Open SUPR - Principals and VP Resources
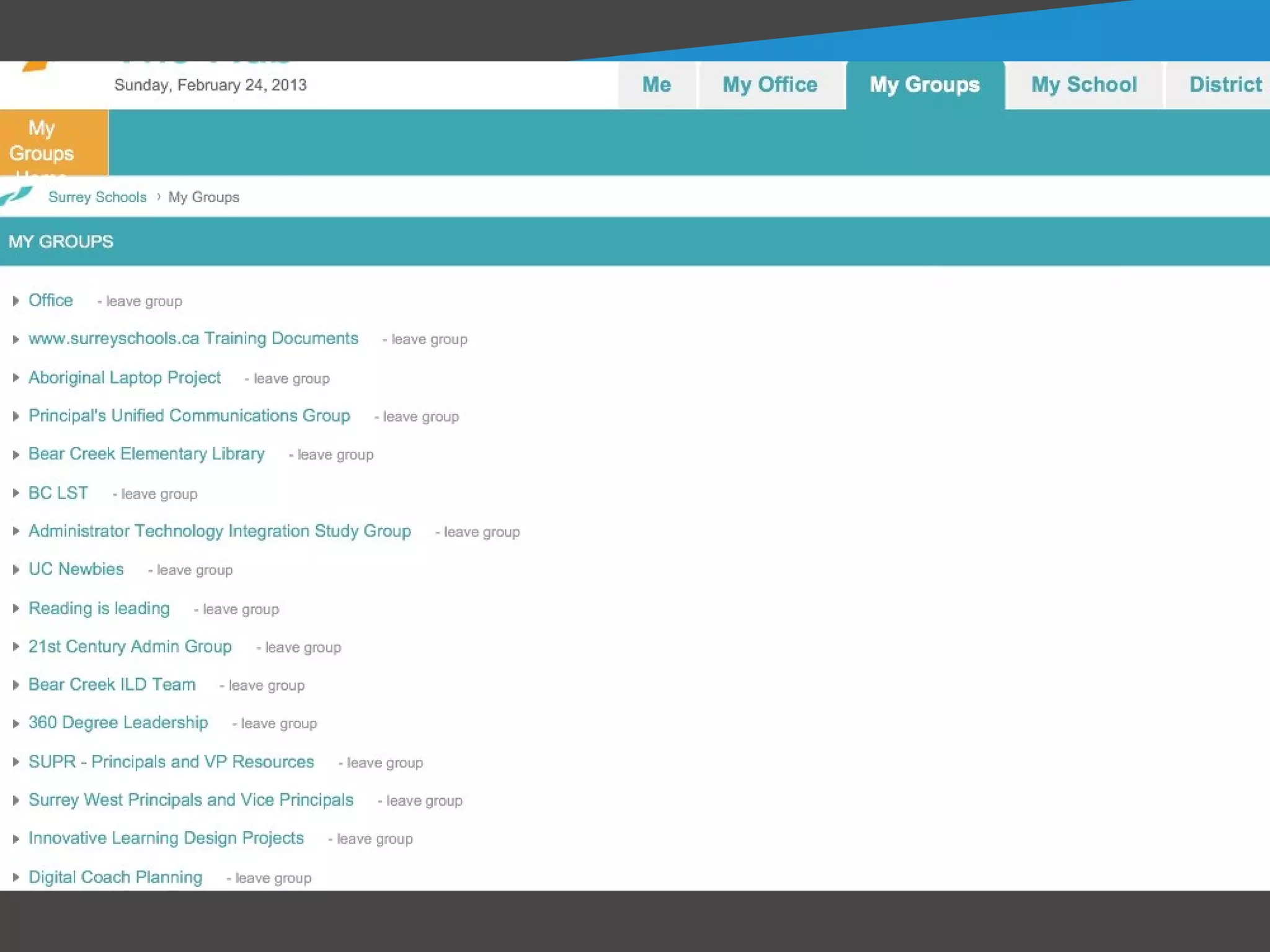Viewport: 1270px width, 952px height. pos(171,762)
